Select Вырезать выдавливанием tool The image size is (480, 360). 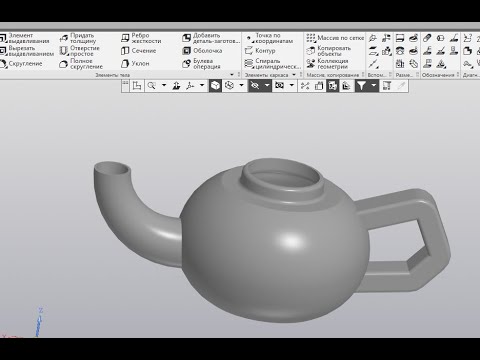[27, 51]
